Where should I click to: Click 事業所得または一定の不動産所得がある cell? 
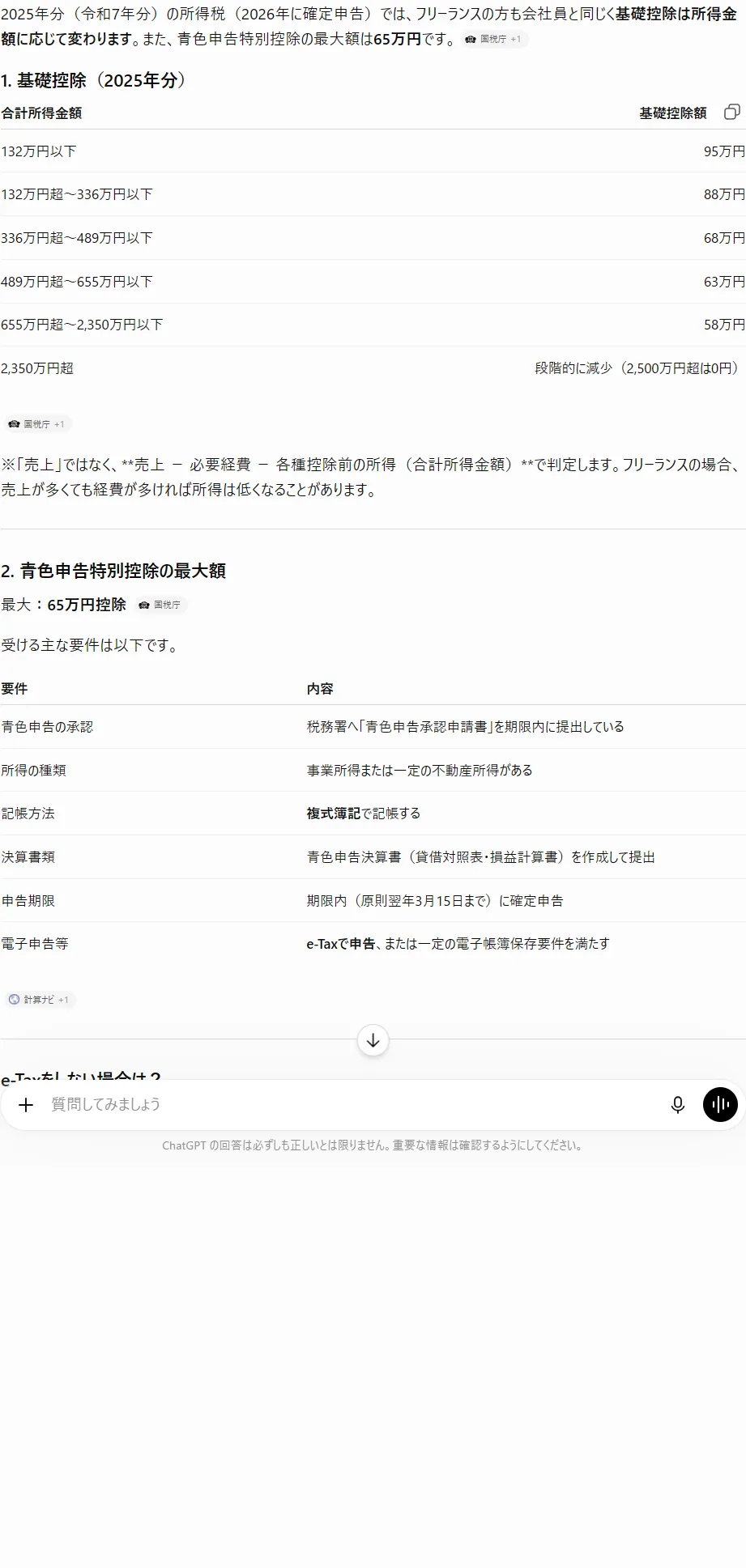click(420, 771)
